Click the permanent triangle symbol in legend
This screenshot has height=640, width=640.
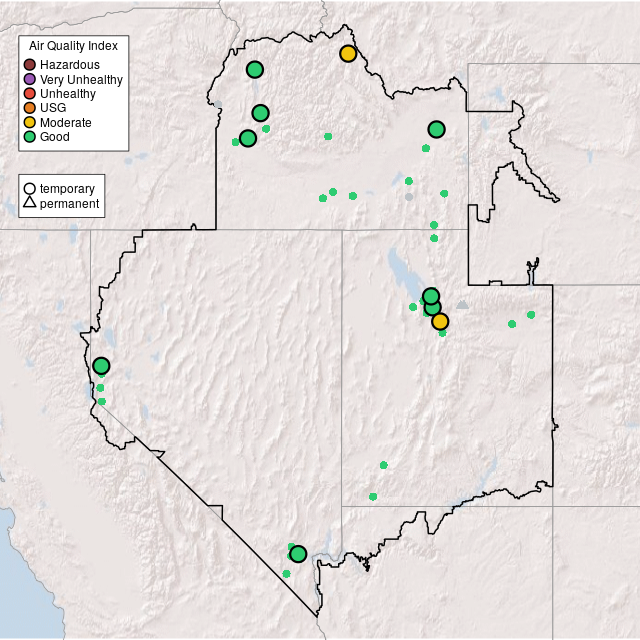[x=30, y=203]
